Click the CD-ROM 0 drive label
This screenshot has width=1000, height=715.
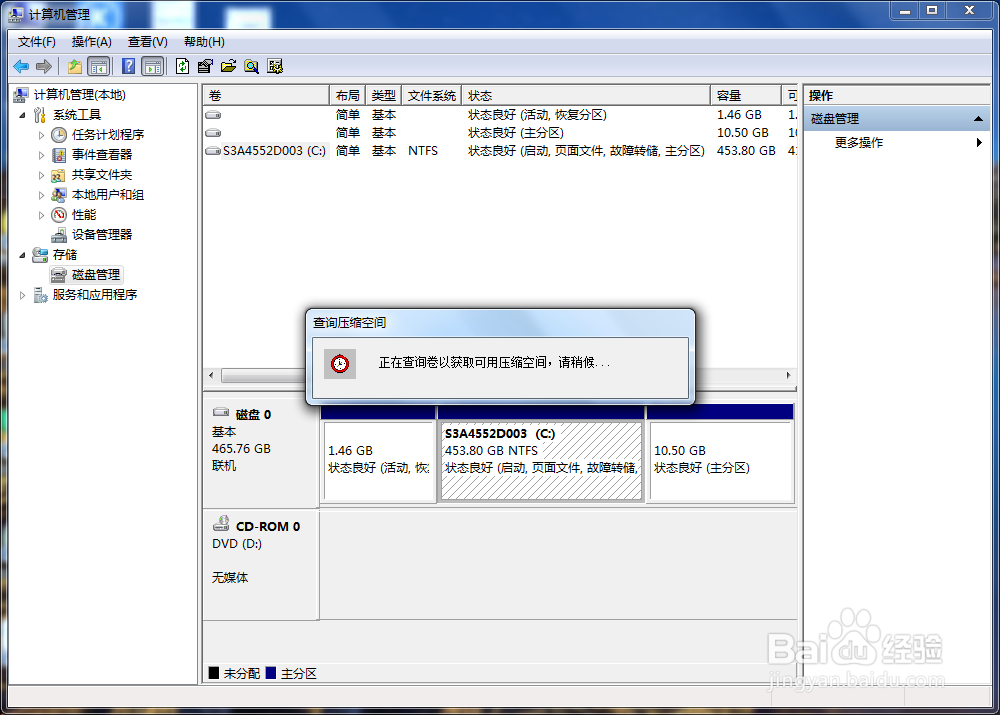(x=268, y=527)
